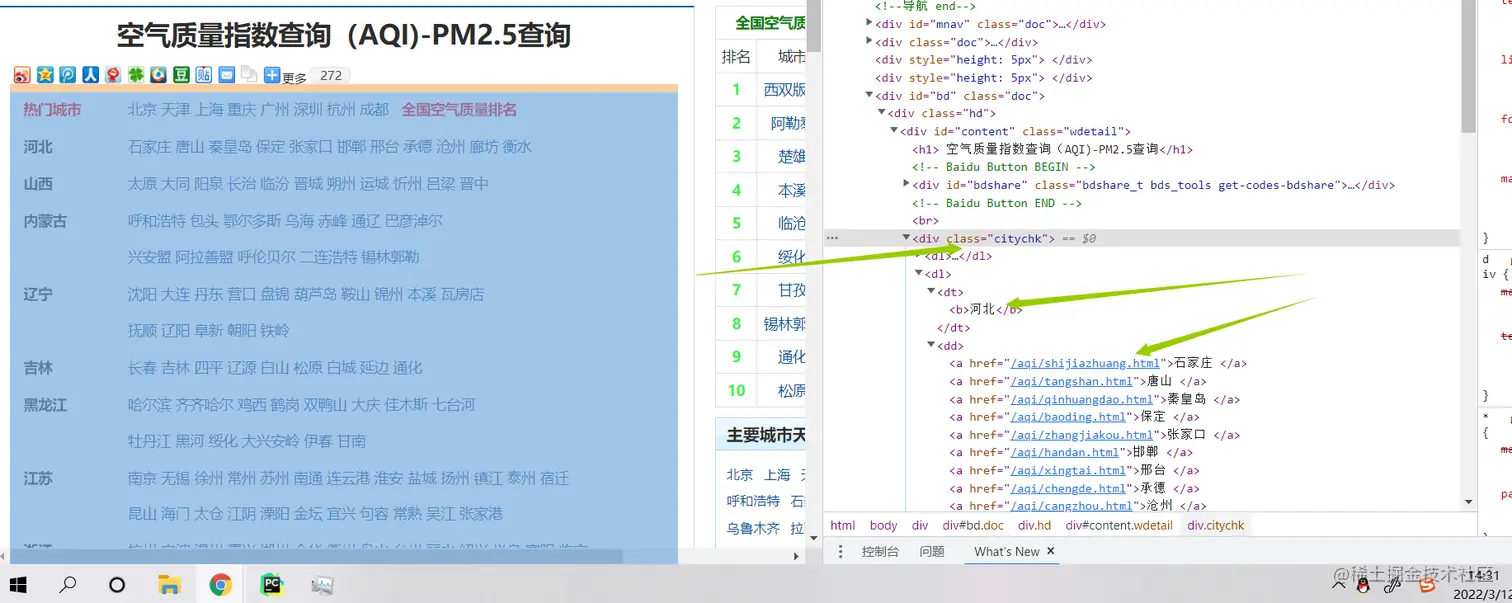Show hidden system tray icons

1339,585
